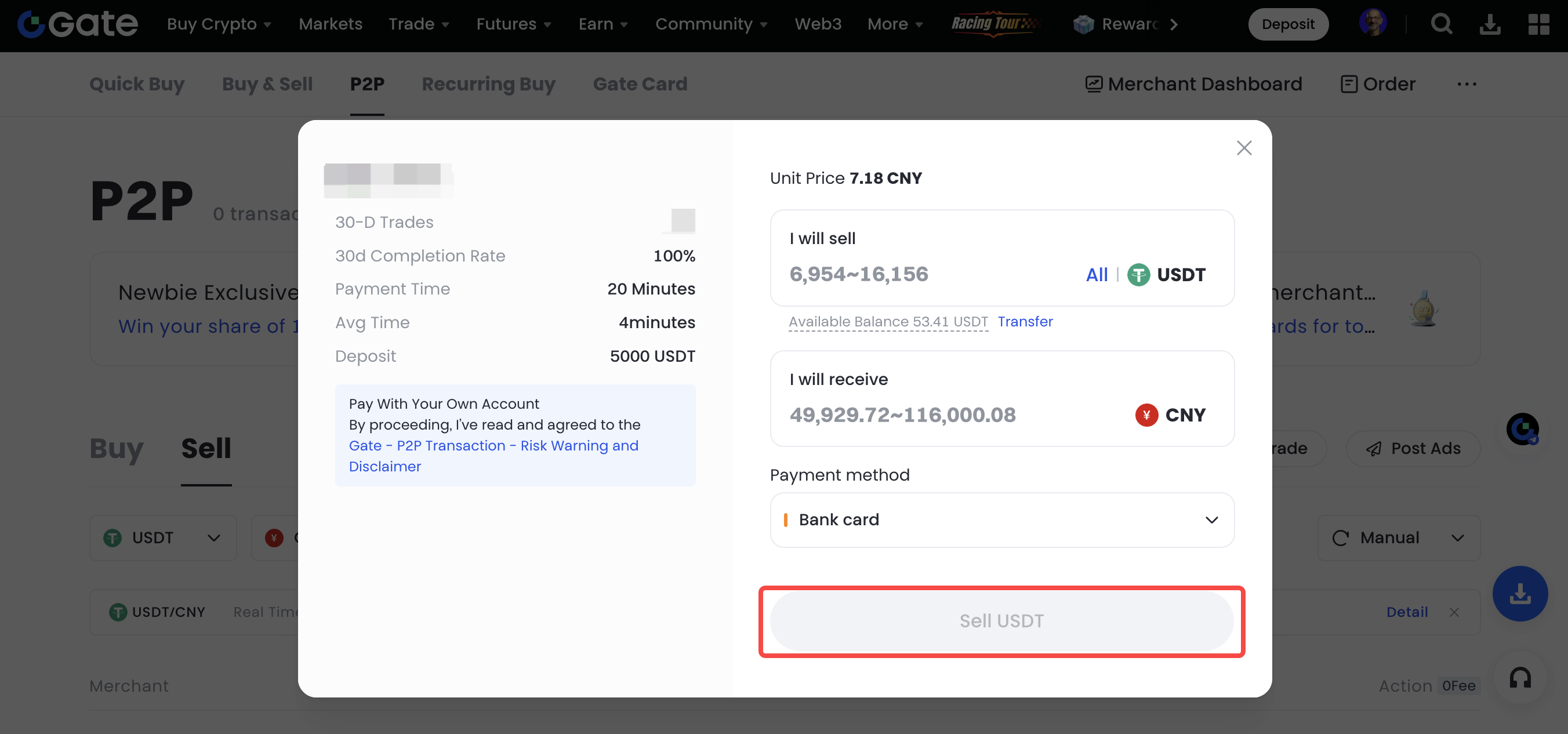The image size is (1568, 734).
Task: Click the header download app icon
Action: pos(1490,24)
